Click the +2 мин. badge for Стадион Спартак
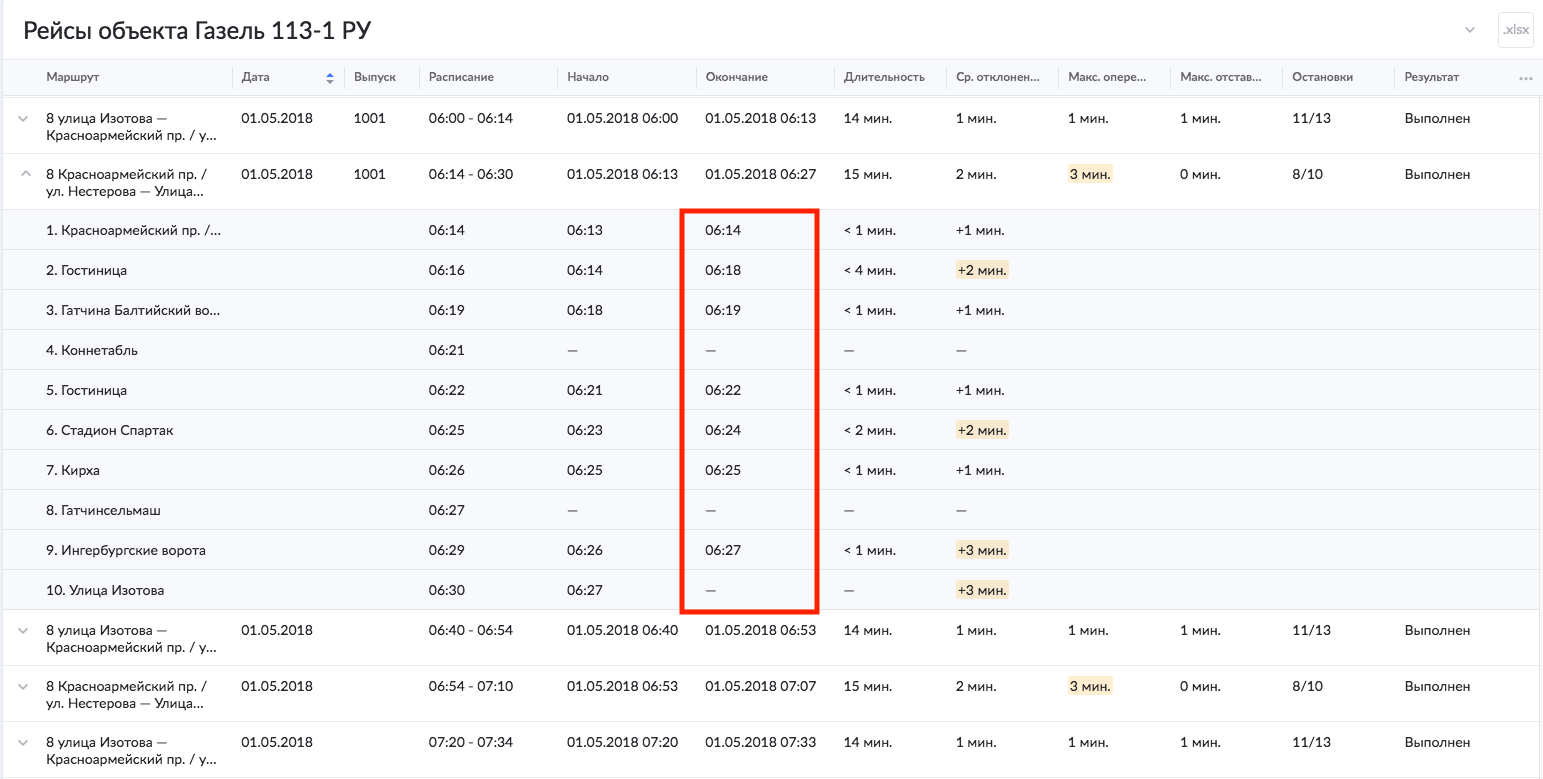The image size is (1543, 779). tap(981, 430)
